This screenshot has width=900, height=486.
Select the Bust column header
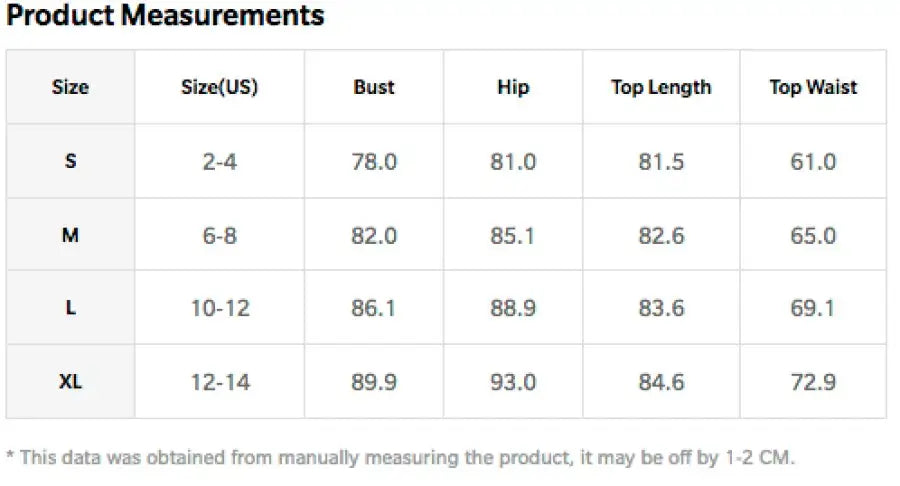374,87
